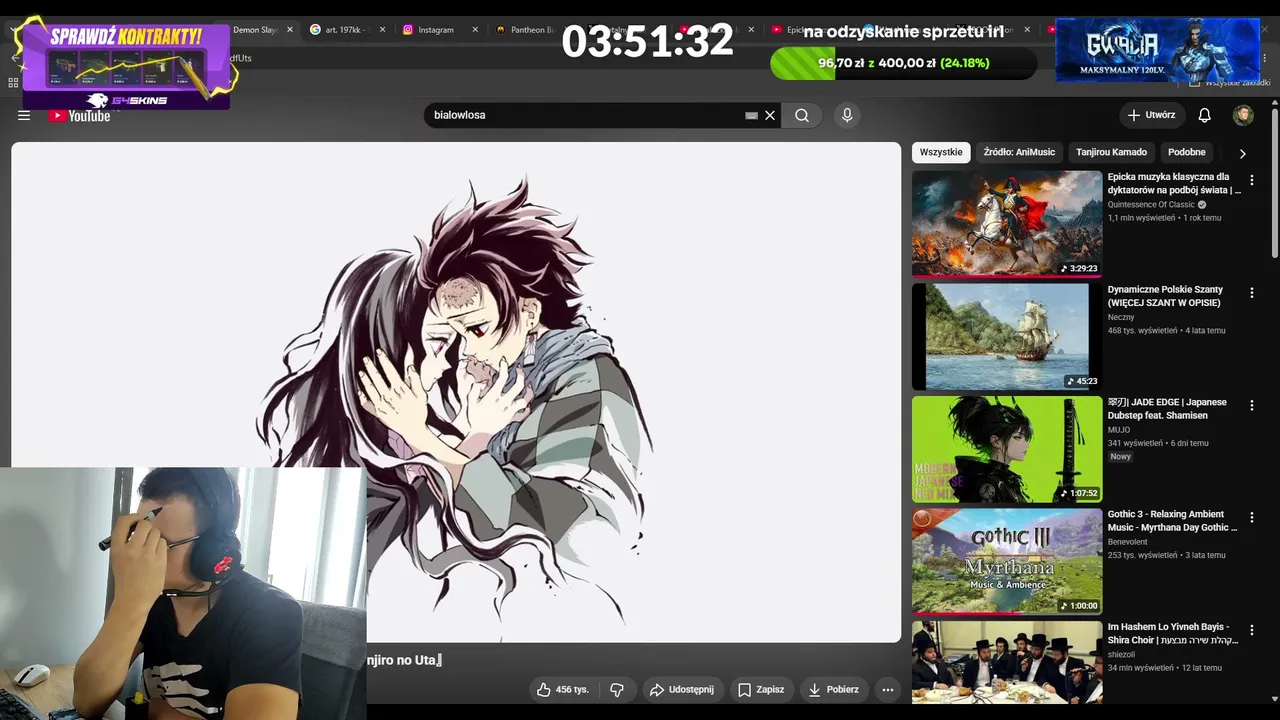Go to the YouTube home logo
This screenshot has height=720, width=1280.
80,115
